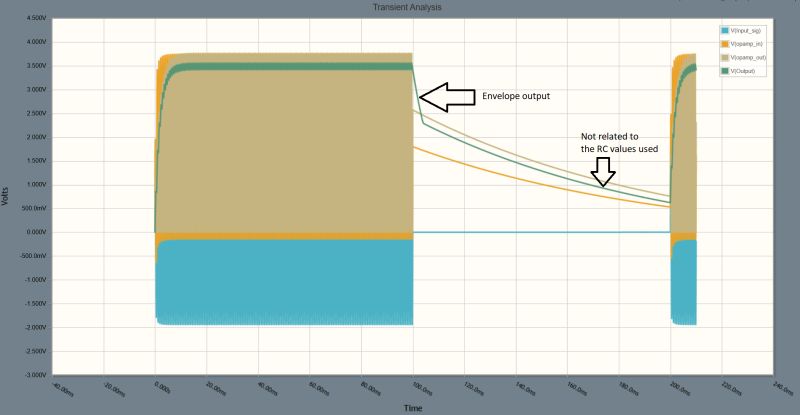Screen dimensions: 800x415
Task: Click the Time axis label
Action: tap(413, 408)
